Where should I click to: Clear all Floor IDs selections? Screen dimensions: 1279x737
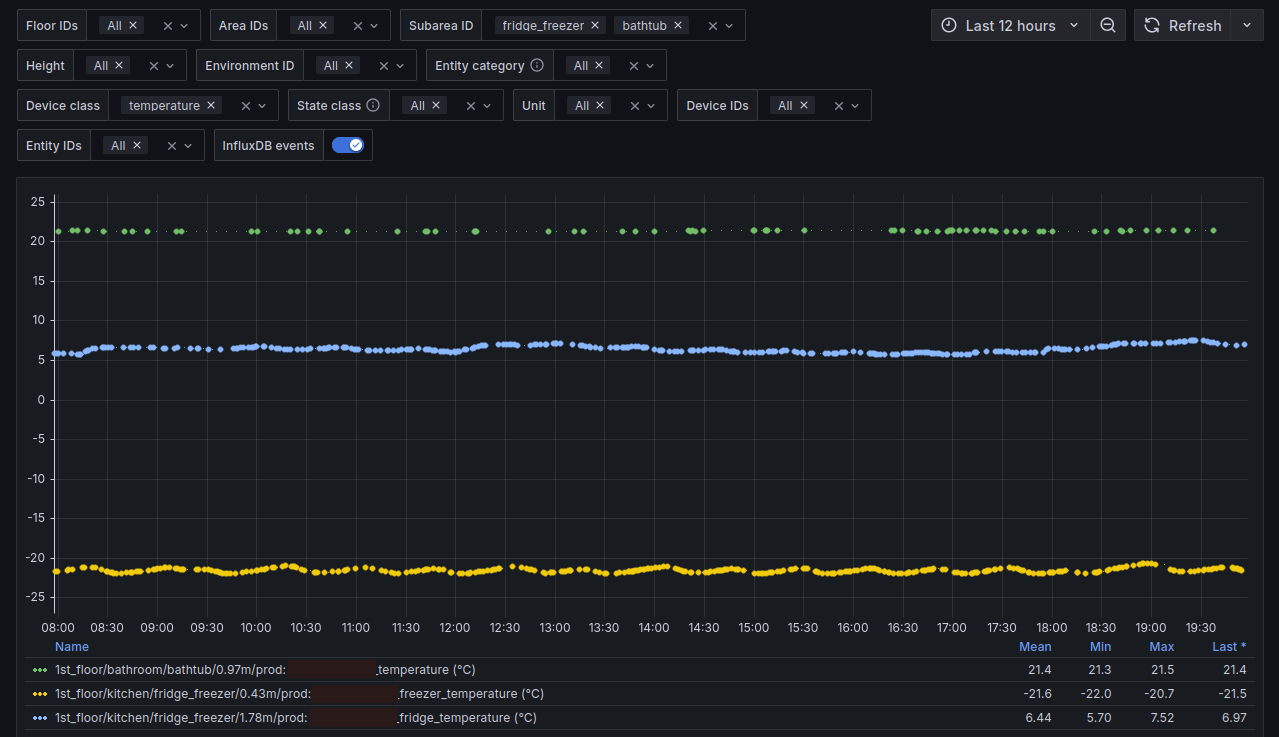(x=168, y=26)
